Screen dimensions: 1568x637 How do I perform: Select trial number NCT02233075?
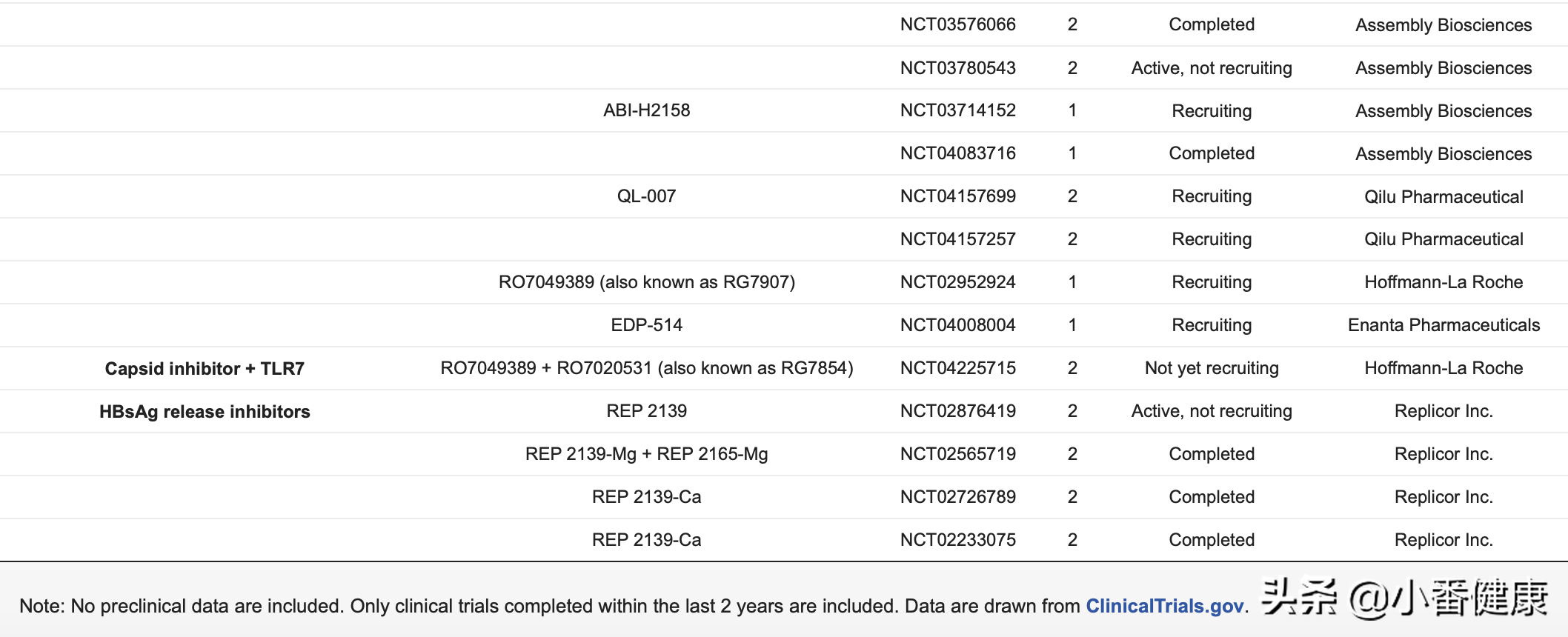(x=957, y=540)
